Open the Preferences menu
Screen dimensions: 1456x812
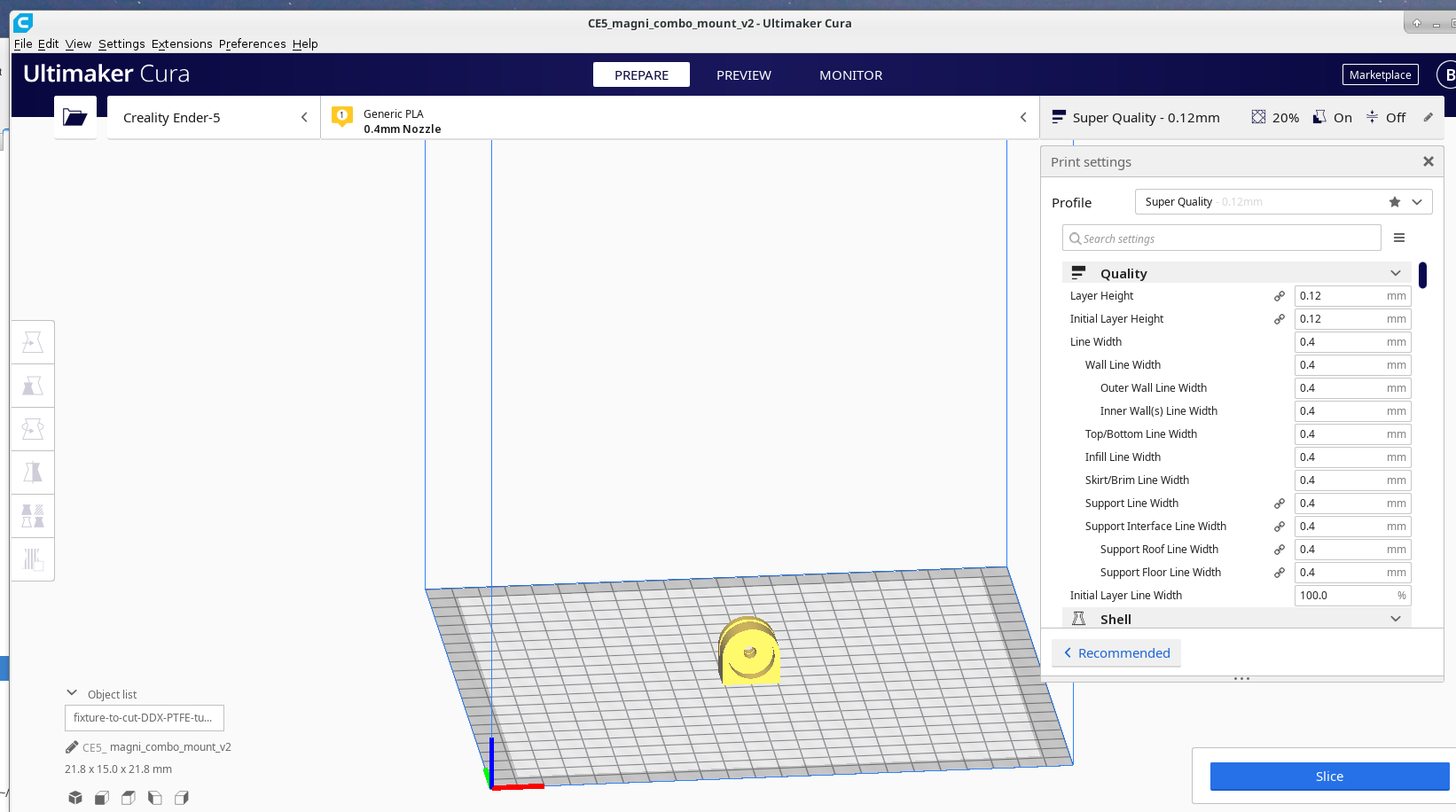253,43
